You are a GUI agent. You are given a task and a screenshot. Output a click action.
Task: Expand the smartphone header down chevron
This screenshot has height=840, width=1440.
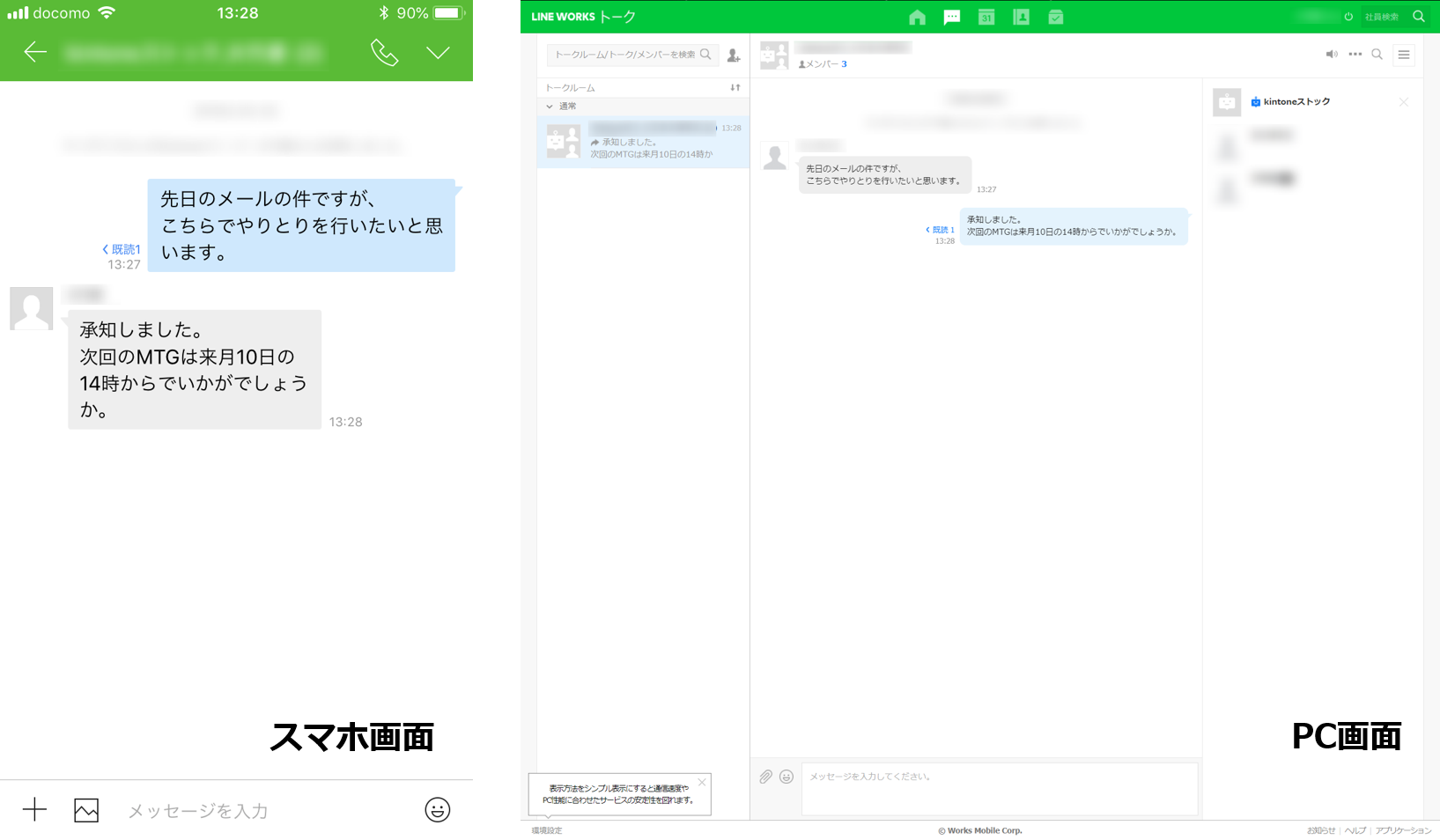click(438, 53)
